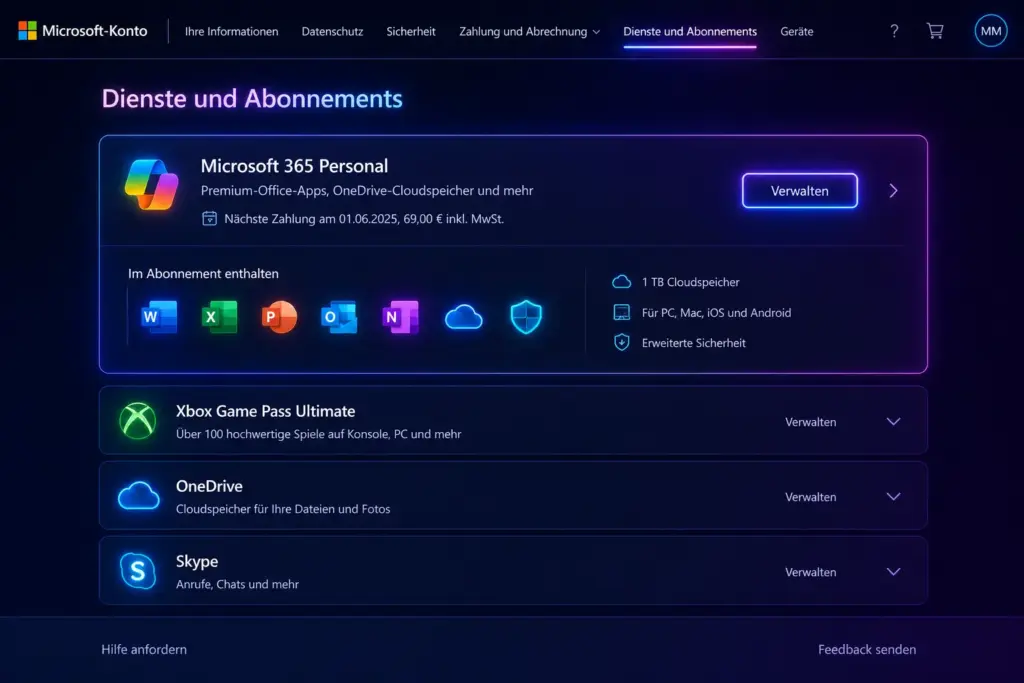Open the shopping cart icon

point(935,31)
